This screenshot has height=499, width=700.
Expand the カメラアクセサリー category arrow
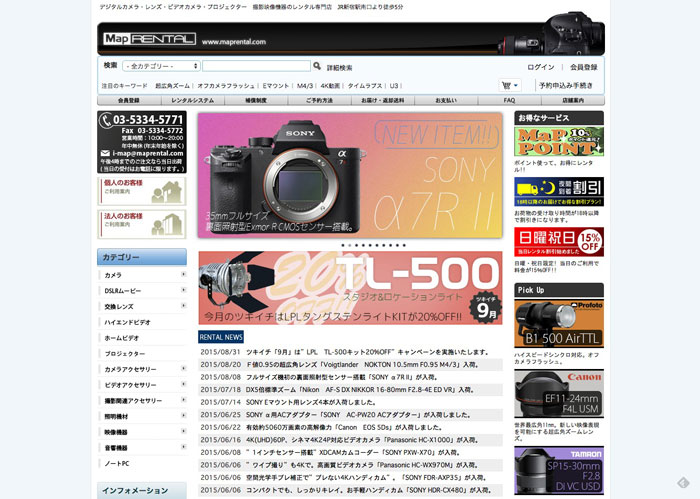183,369
